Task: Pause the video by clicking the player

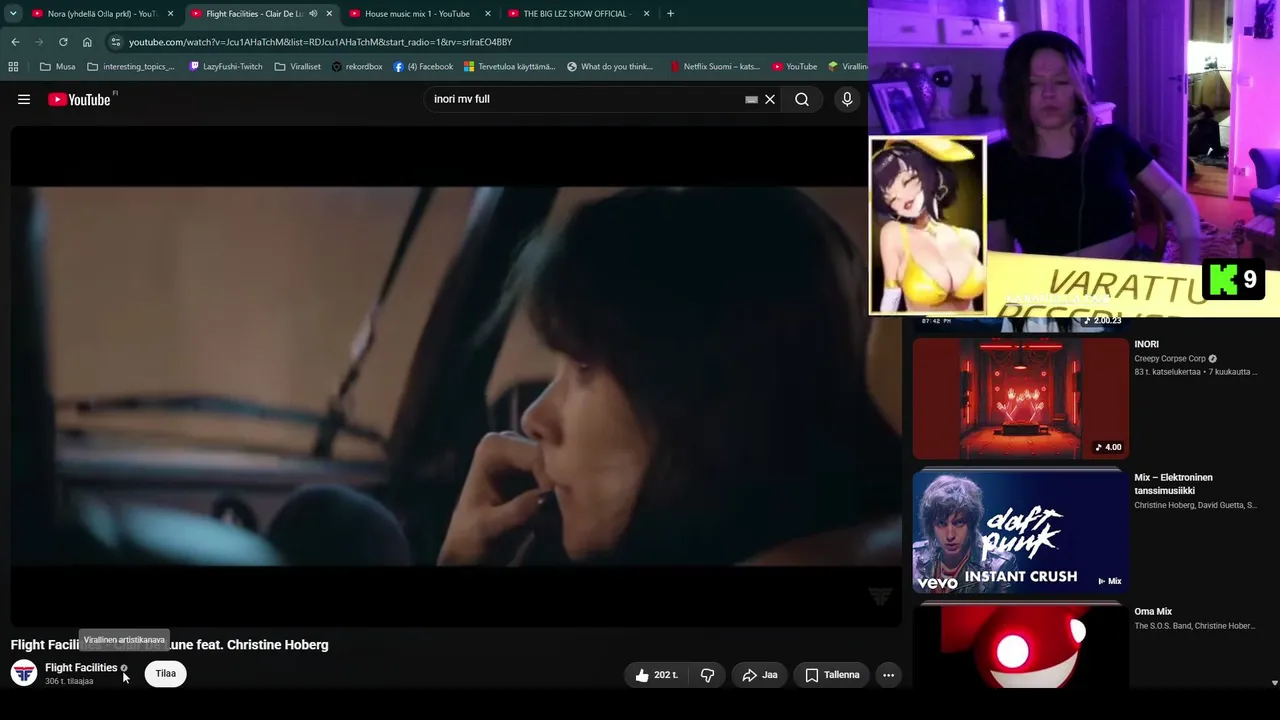Action: [455, 375]
